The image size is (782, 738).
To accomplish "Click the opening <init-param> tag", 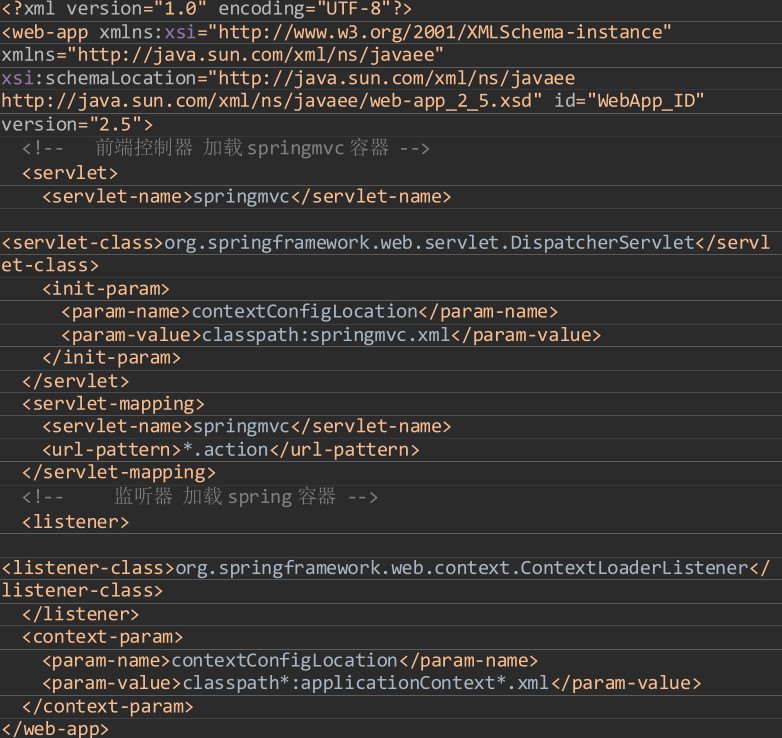I will coord(106,289).
